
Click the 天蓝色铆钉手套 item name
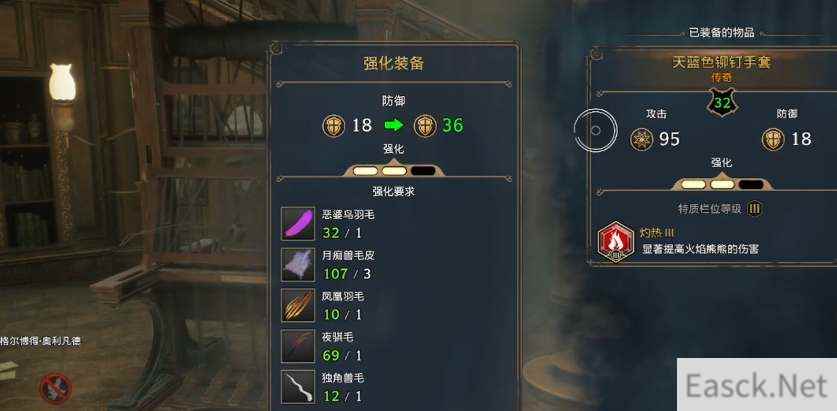tap(722, 62)
